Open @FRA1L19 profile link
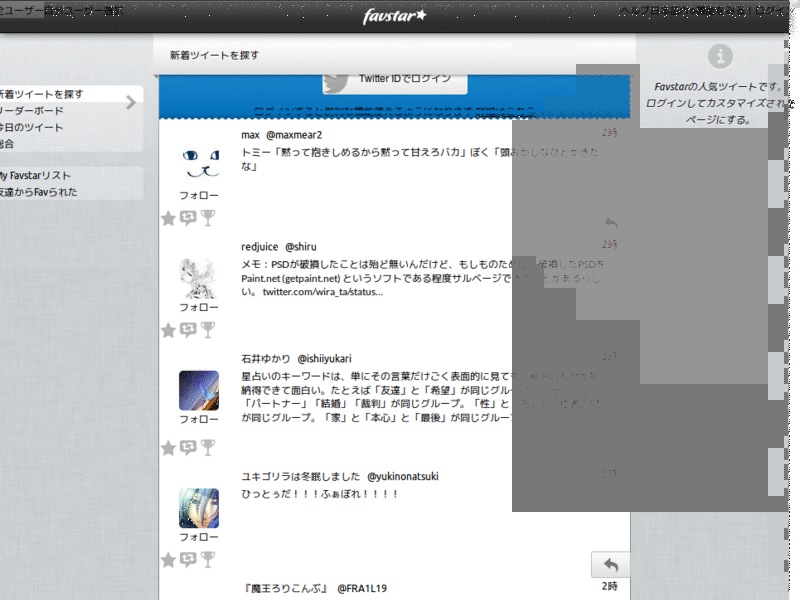Image resolution: width=800 pixels, height=600 pixels. [362, 589]
